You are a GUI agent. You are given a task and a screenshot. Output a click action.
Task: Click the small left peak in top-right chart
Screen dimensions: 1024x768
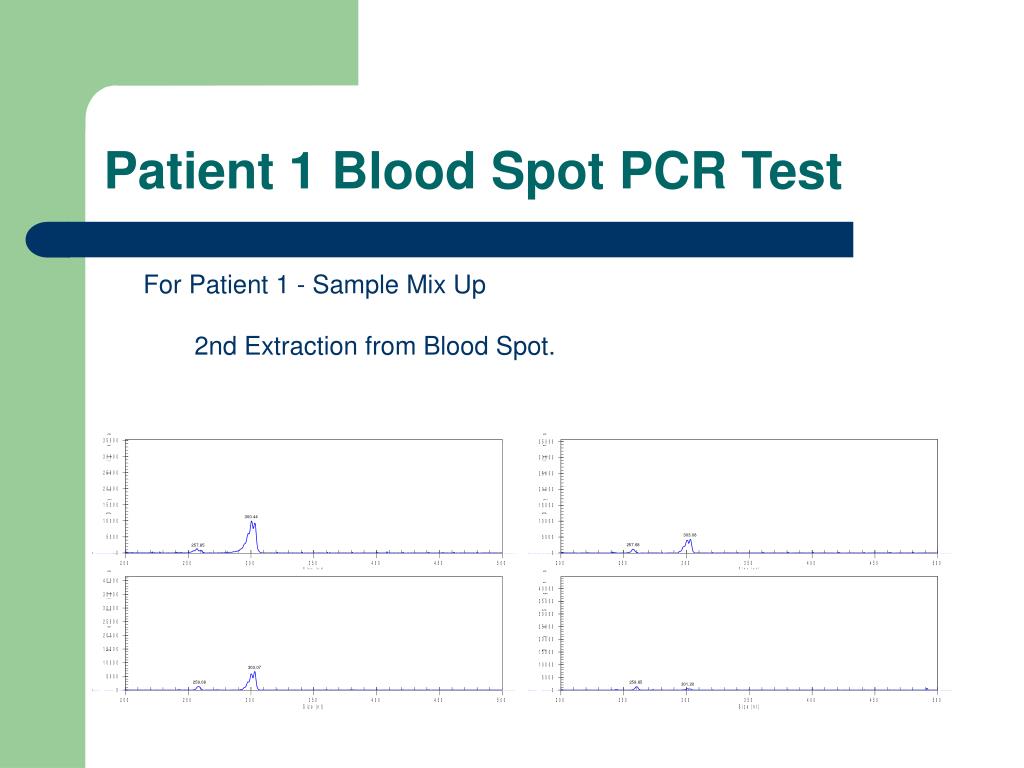tap(633, 551)
